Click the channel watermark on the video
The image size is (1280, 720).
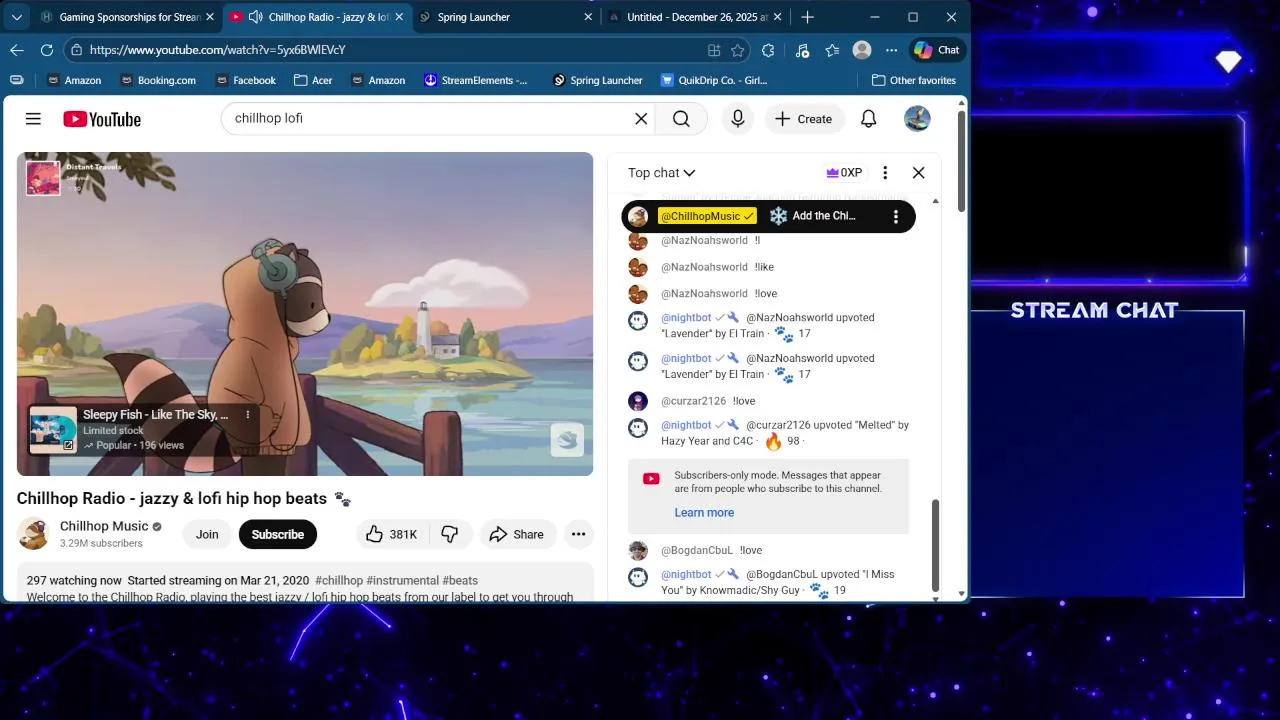coord(567,440)
